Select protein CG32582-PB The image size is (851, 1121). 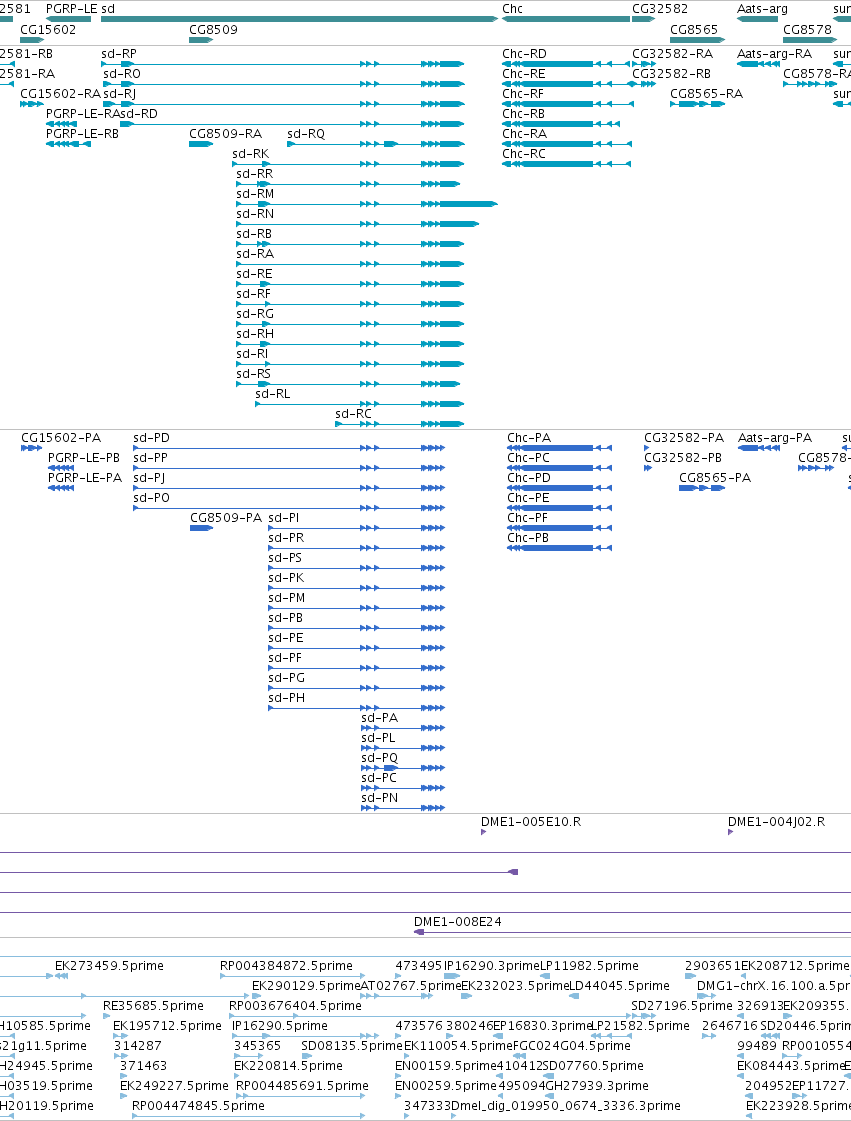(648, 468)
